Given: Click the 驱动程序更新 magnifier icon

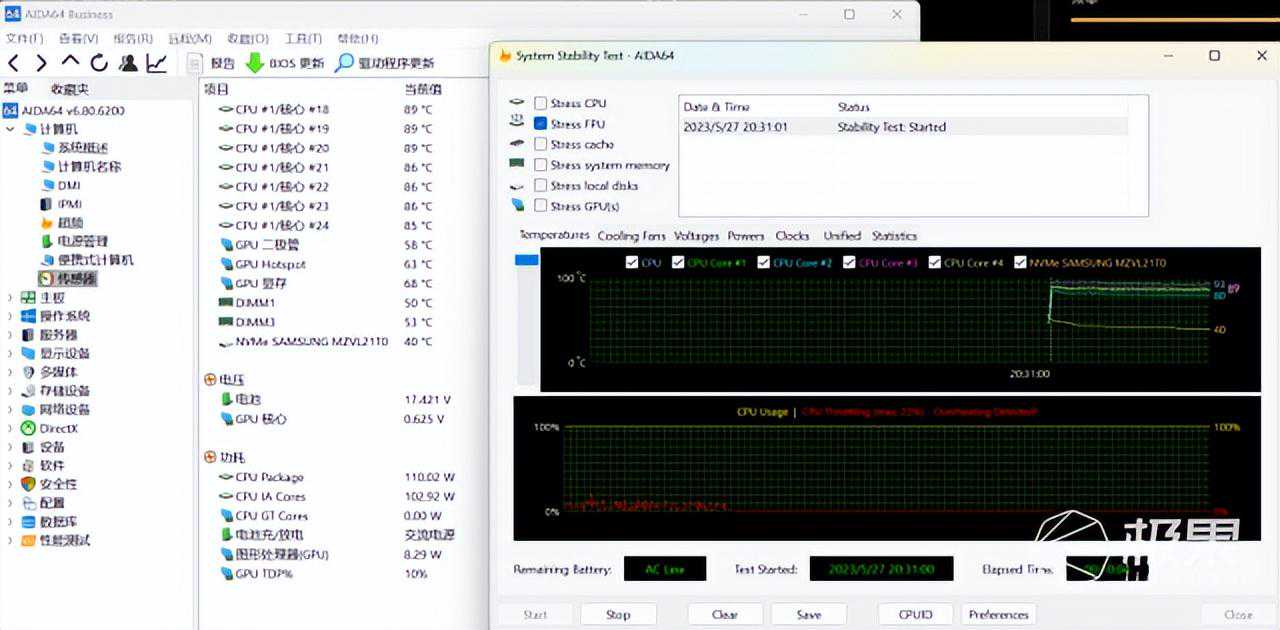Looking at the screenshot, I should (x=344, y=63).
